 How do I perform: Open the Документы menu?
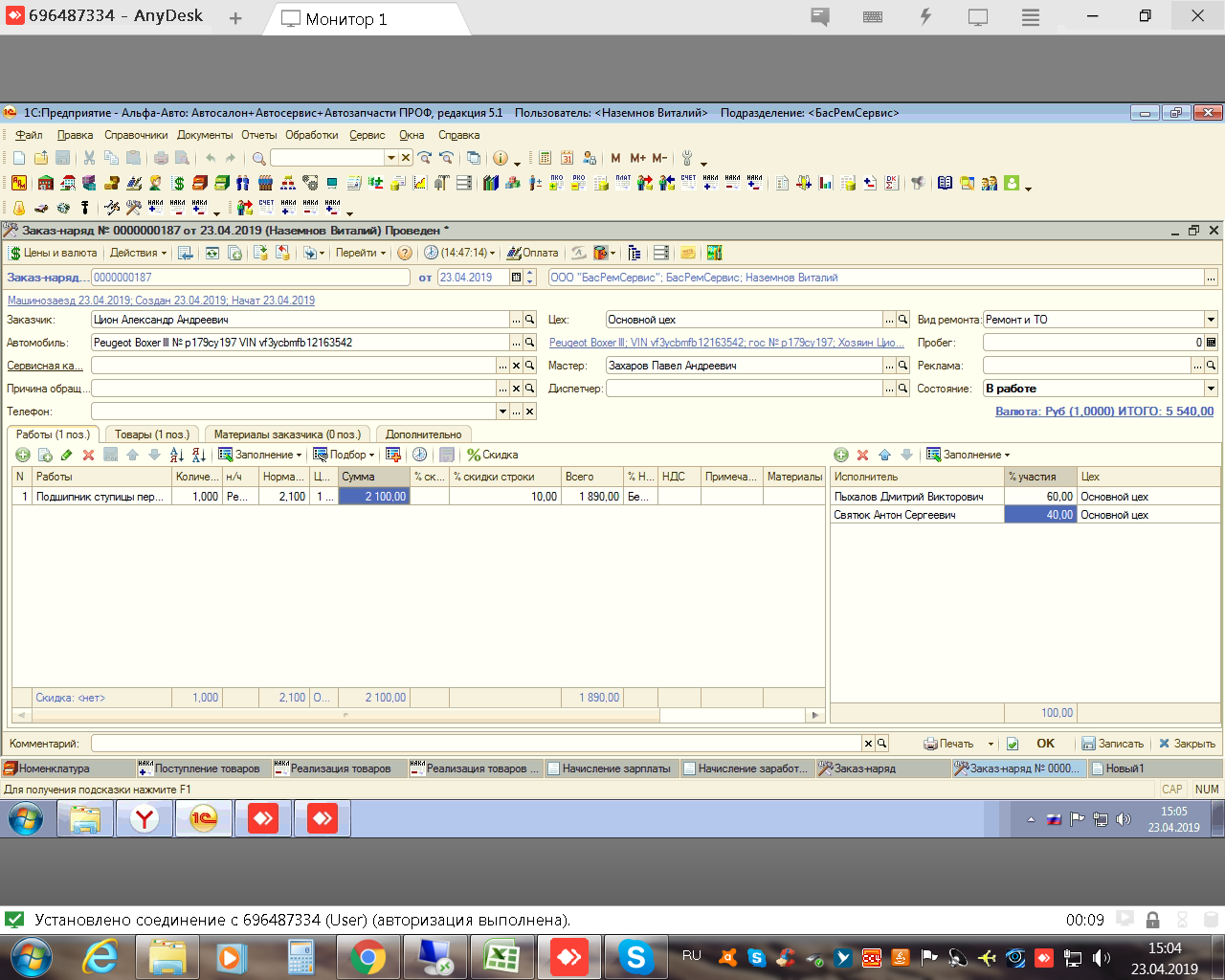coord(205,135)
